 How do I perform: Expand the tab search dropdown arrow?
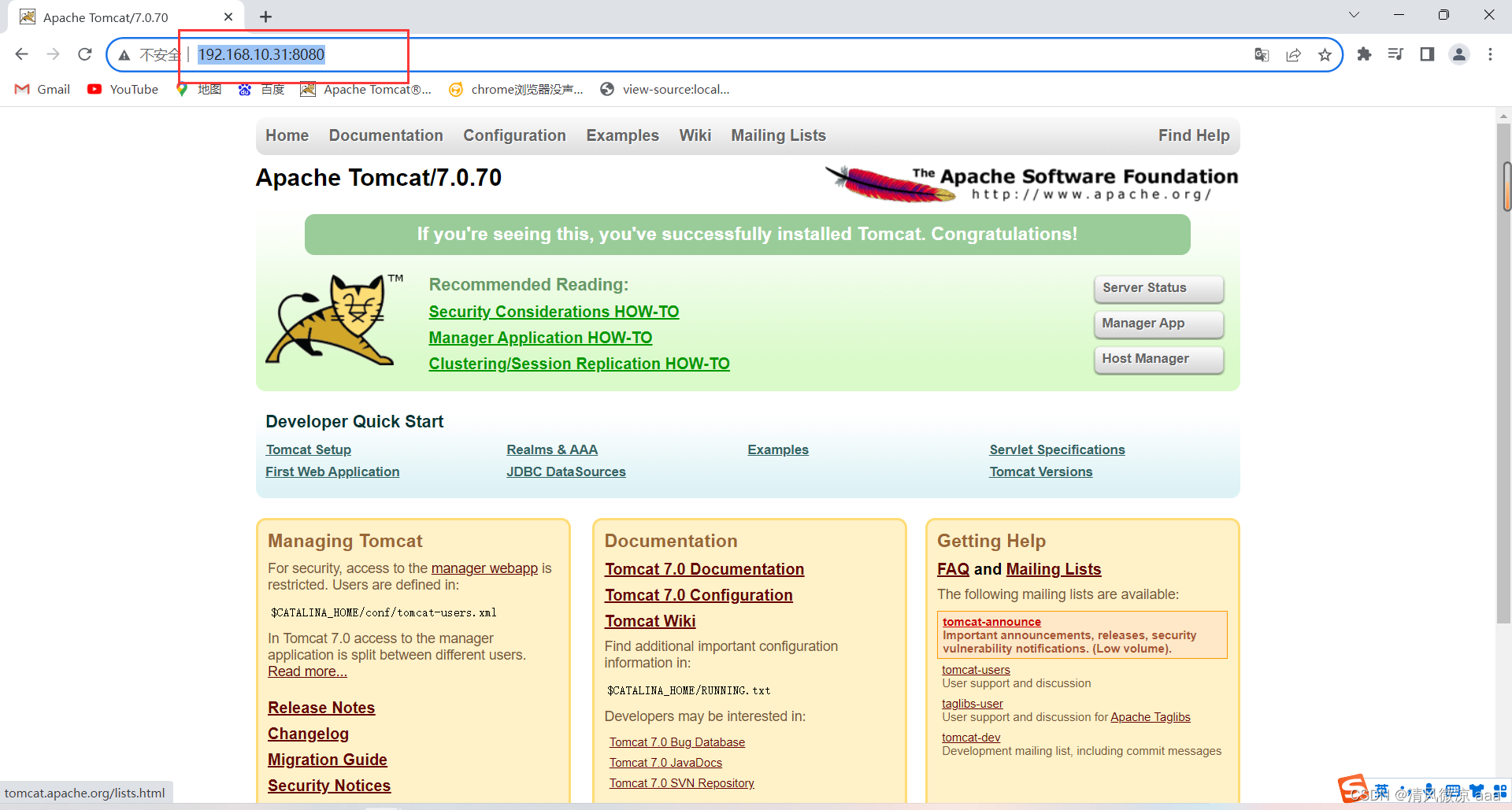[1354, 15]
